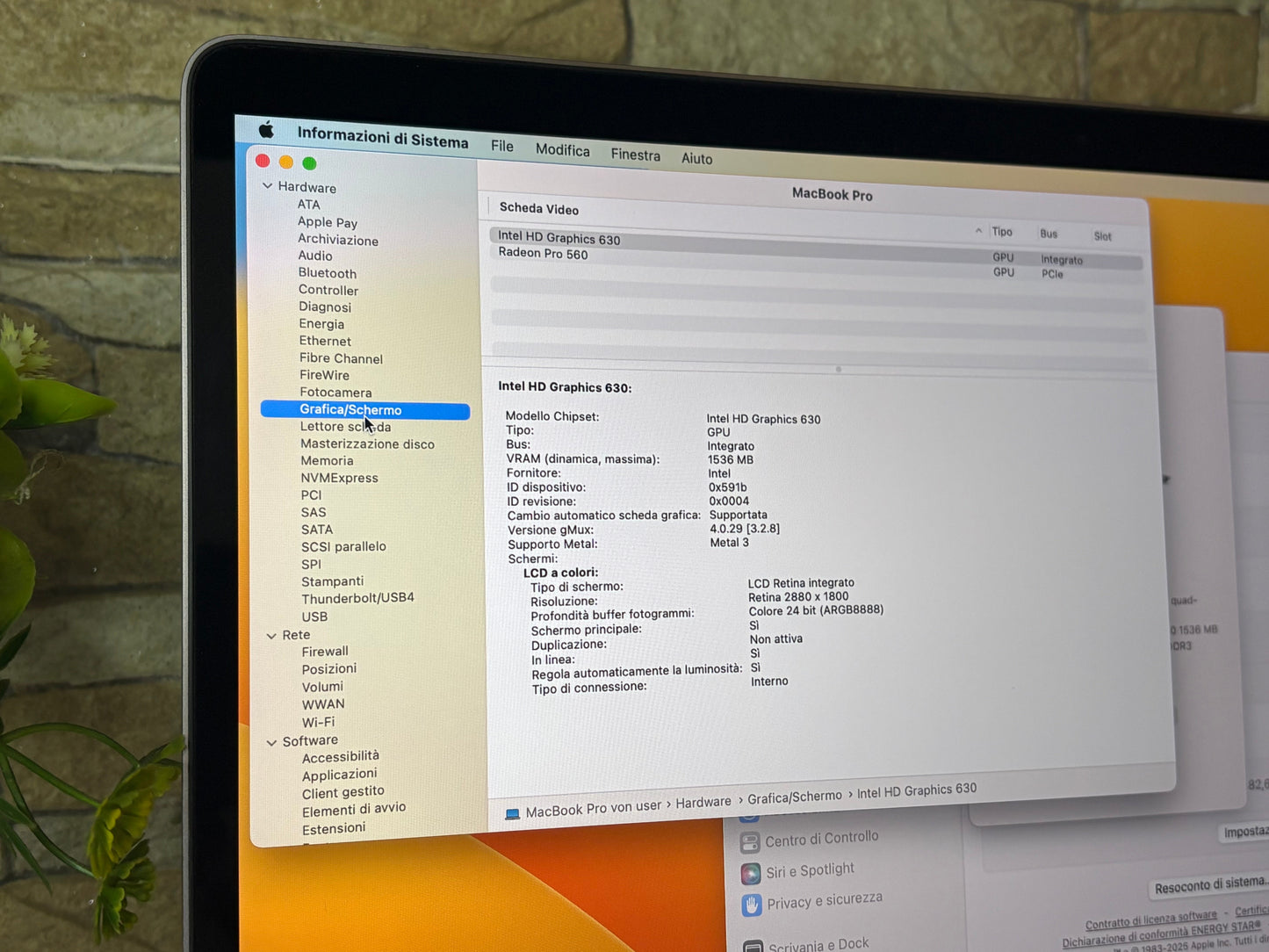
Task: Select NVMExpress in the sidebar
Action: coord(339,478)
